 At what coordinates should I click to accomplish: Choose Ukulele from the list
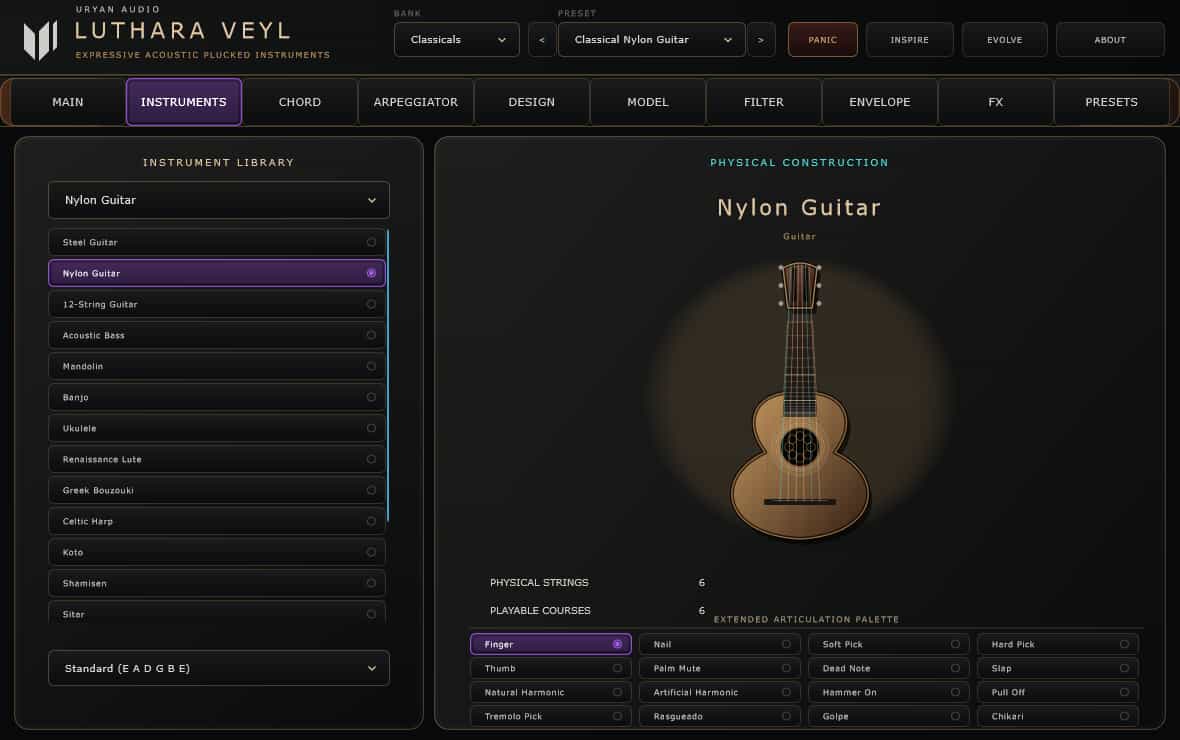(x=217, y=428)
